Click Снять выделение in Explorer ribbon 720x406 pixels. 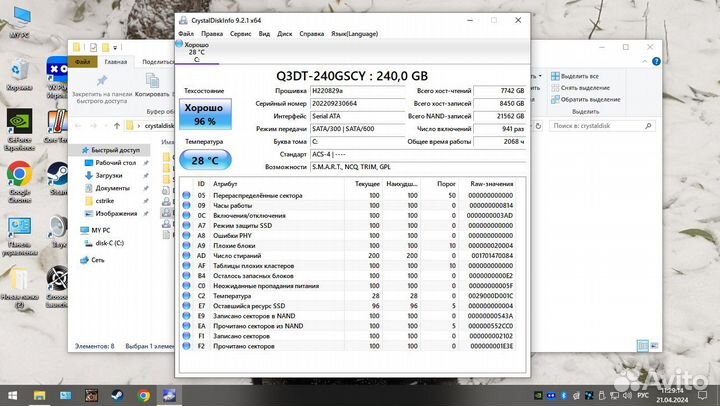[x=580, y=88]
